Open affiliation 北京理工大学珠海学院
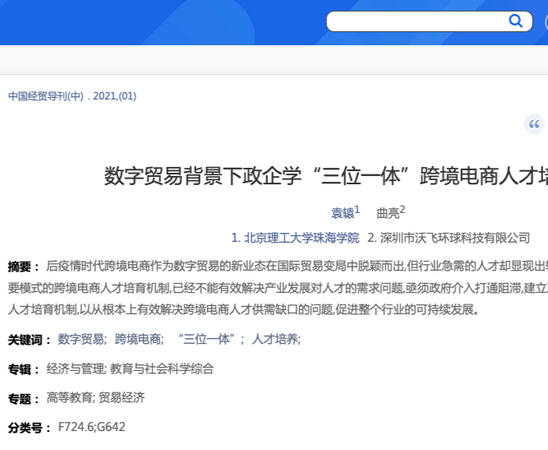 301,238
